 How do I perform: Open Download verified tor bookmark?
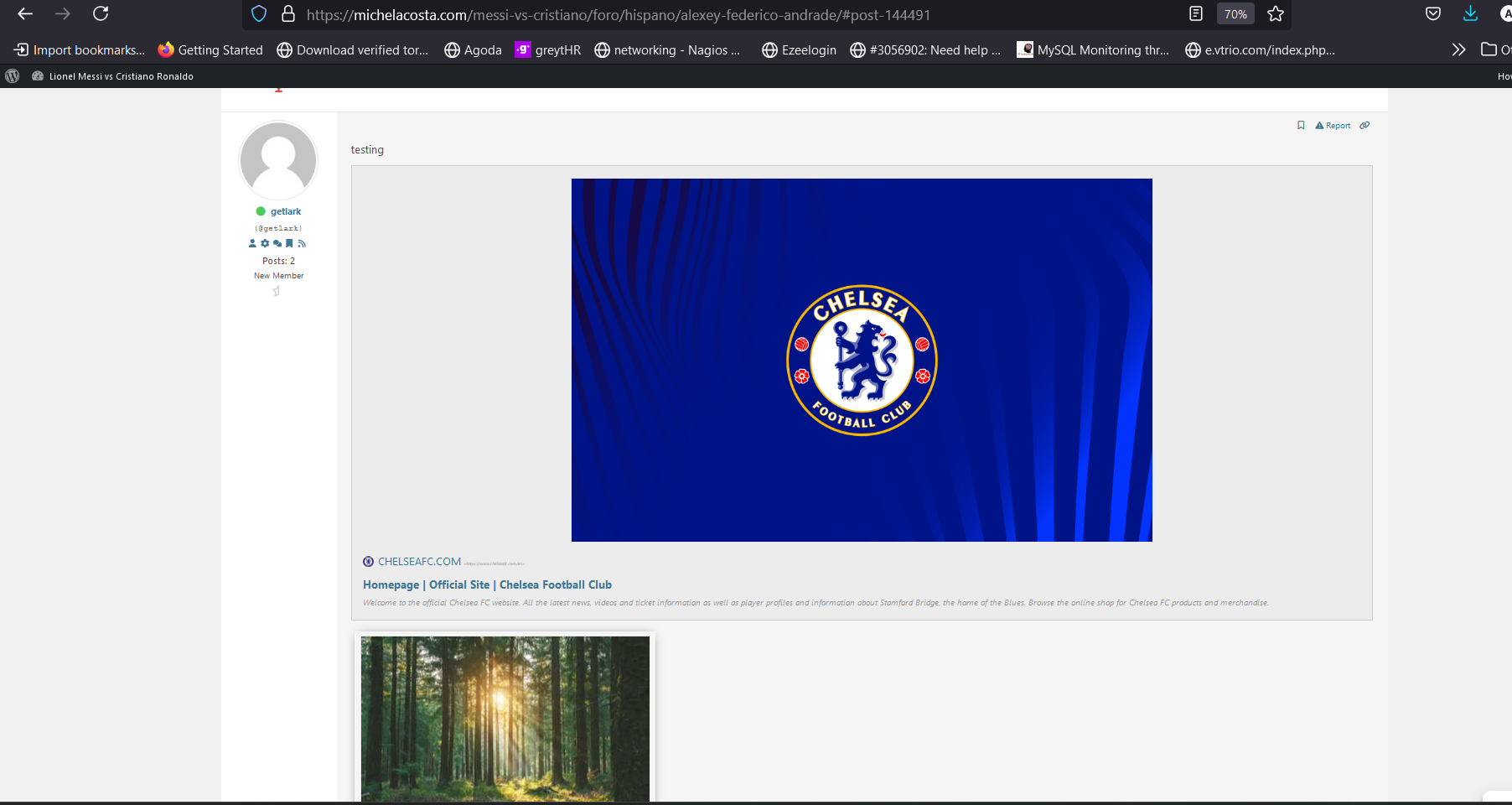click(352, 50)
